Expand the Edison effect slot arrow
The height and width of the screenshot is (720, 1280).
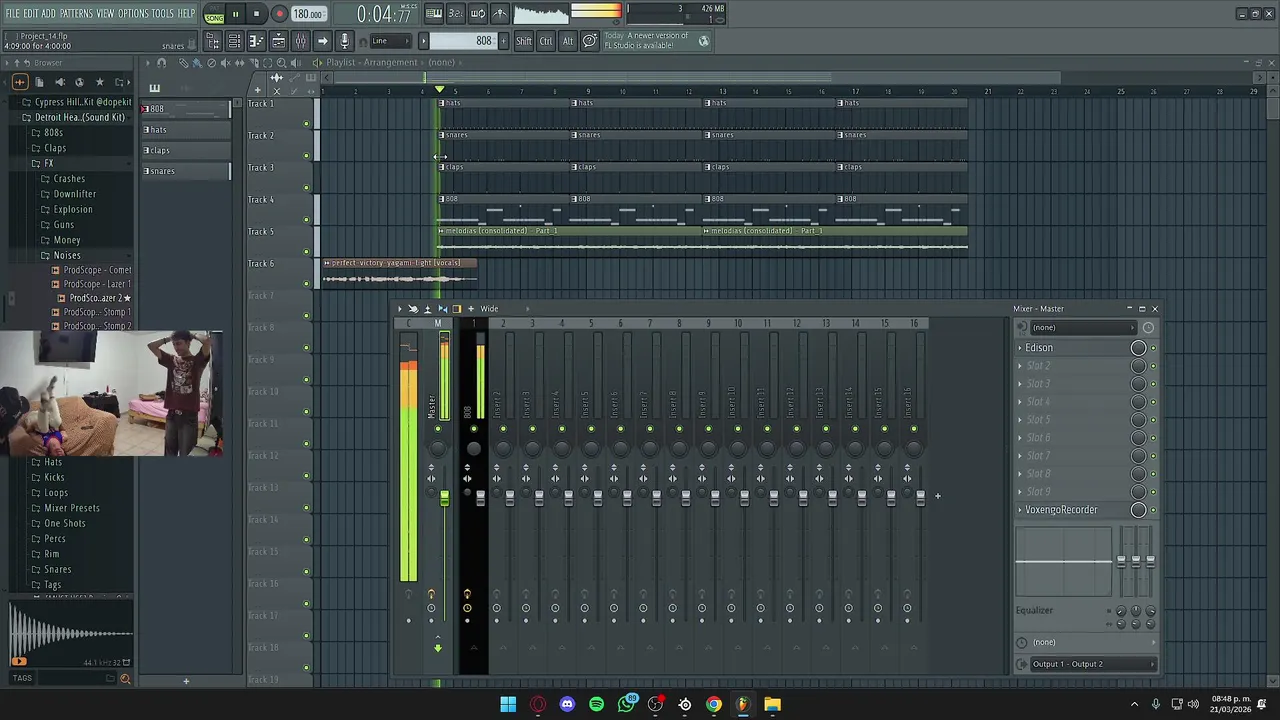click(x=1020, y=348)
